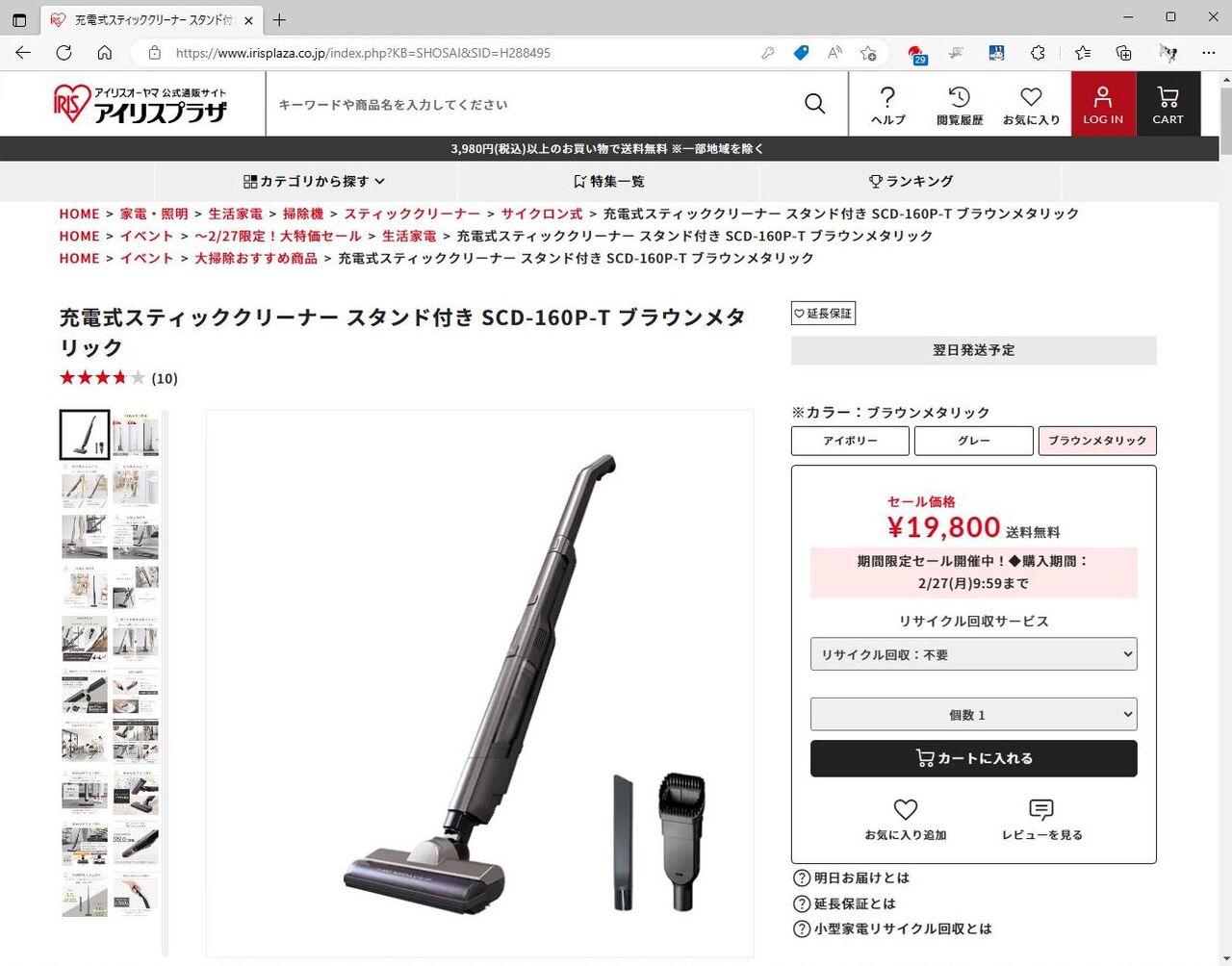This screenshot has width=1232, height=966.
Task: View site information lock icon
Action: pos(154,53)
